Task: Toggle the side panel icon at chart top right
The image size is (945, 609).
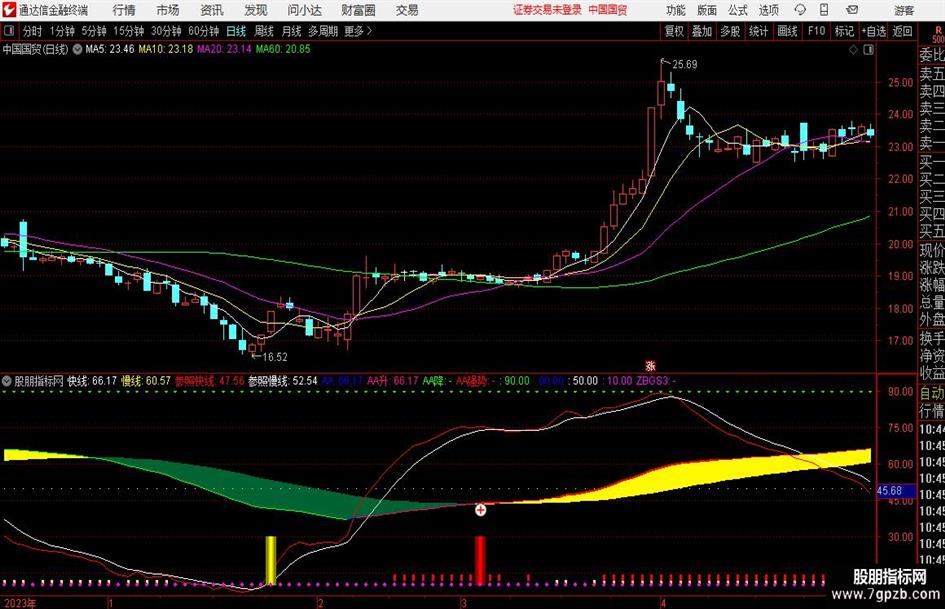Action: (x=868, y=50)
